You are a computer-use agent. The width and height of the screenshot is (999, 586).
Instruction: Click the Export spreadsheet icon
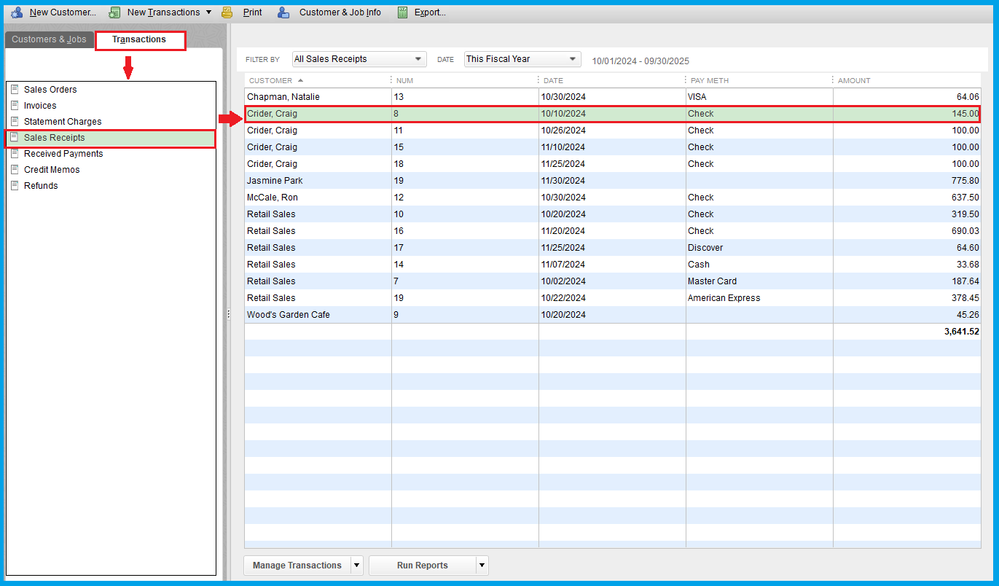pyautogui.click(x=402, y=12)
